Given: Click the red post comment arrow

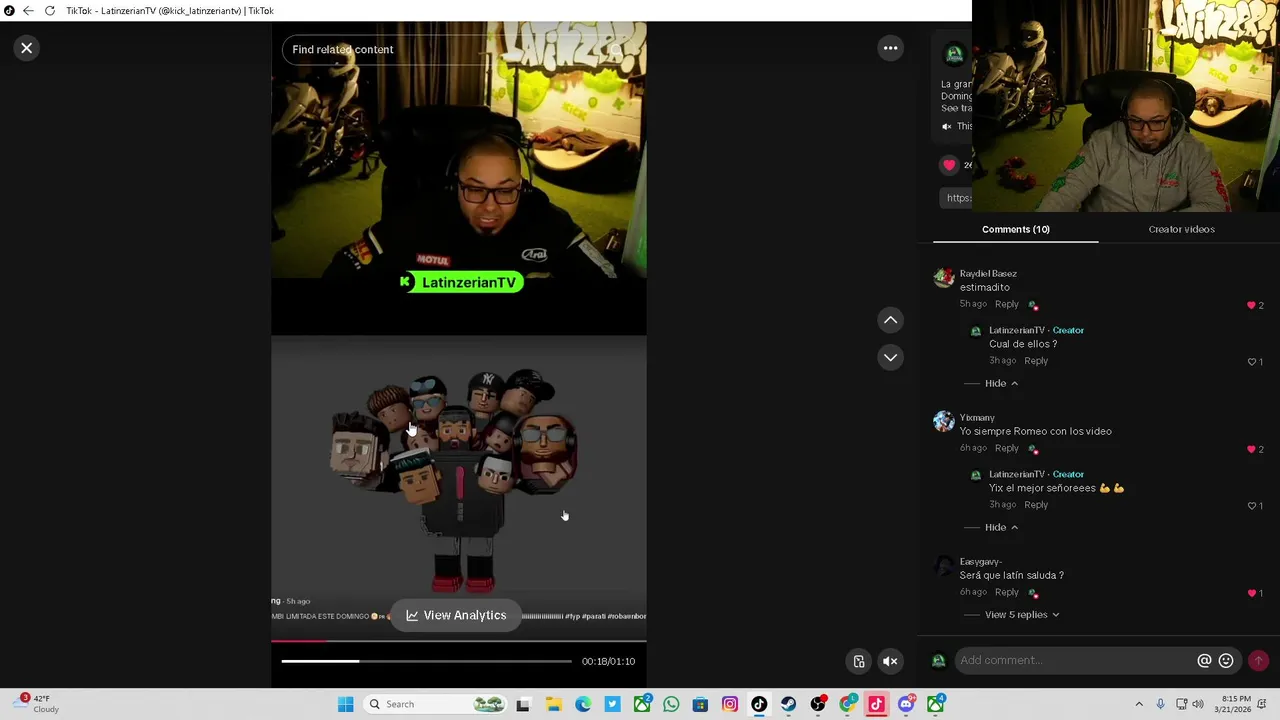Looking at the screenshot, I should tap(1258, 660).
